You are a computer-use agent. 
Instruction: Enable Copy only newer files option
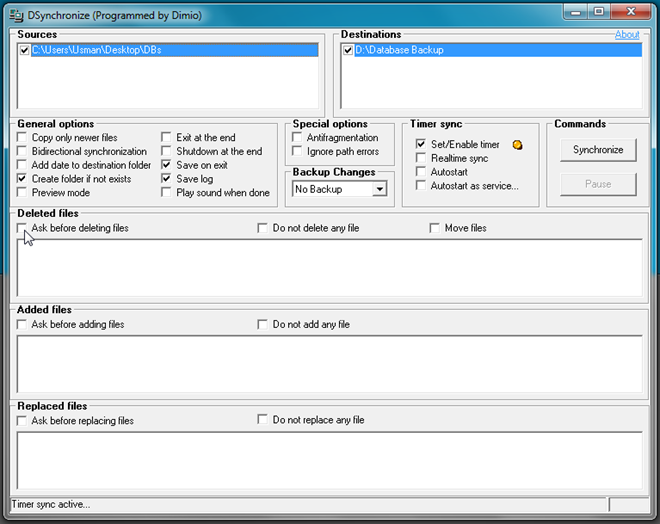(22, 137)
